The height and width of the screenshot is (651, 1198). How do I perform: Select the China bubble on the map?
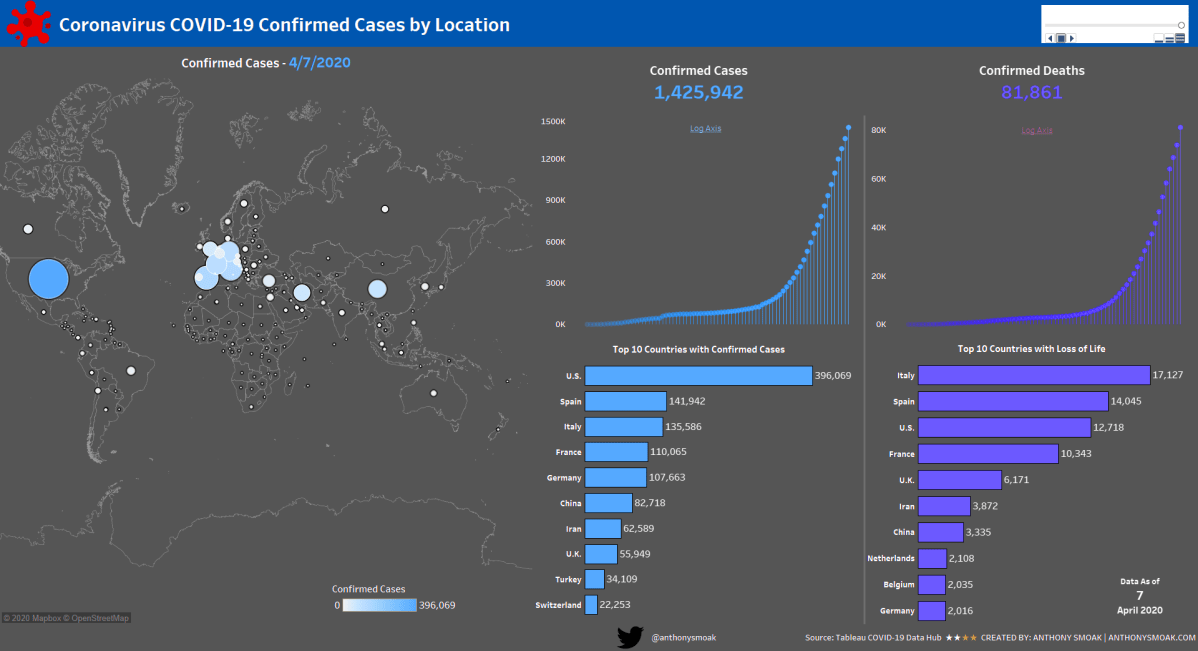(x=377, y=289)
